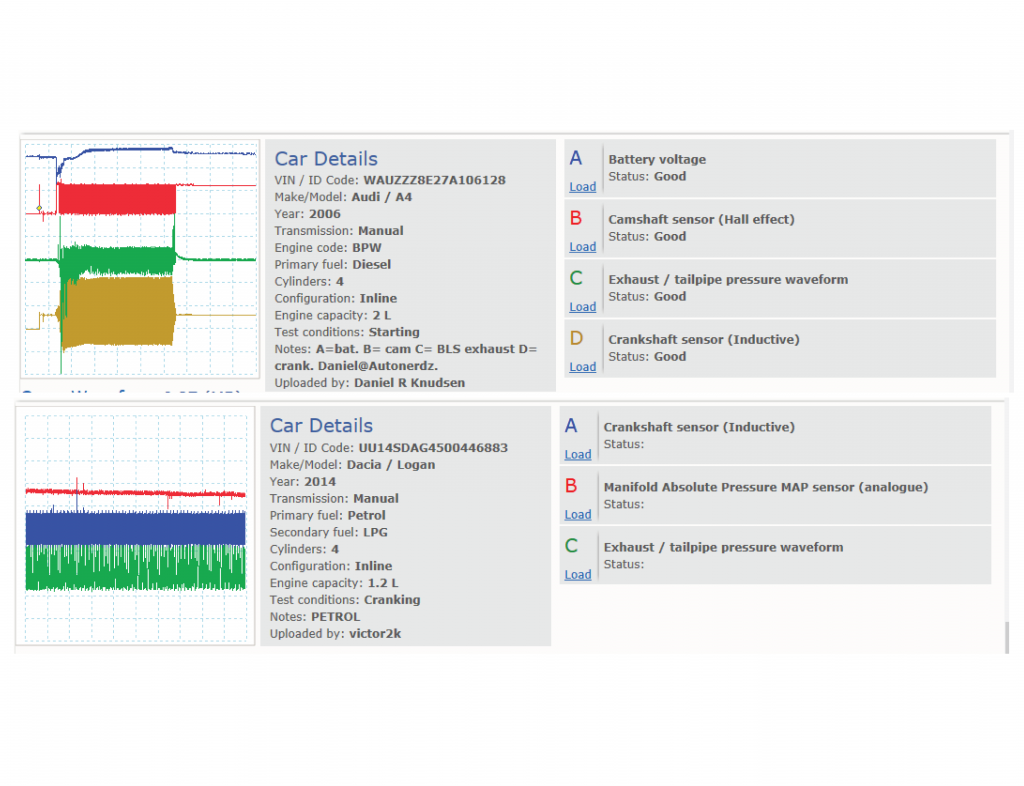This screenshot has height=786, width=1024.
Task: Click the red B channel letter for Camshaft sensor
Action: [x=575, y=218]
